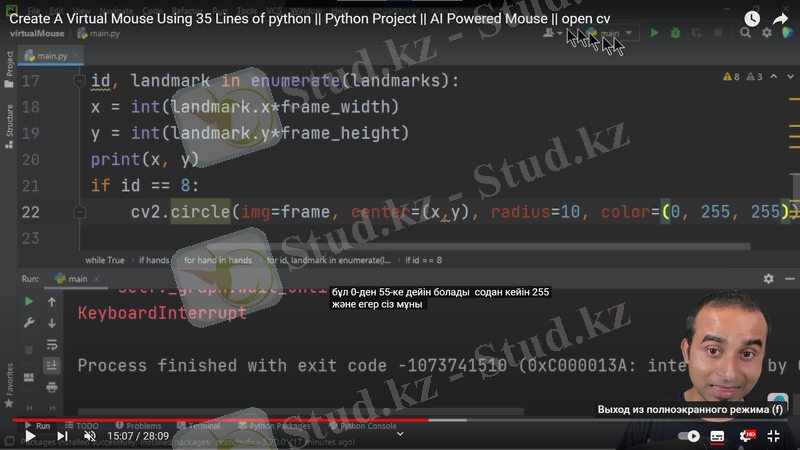Open Run panel settings gear icon
The image size is (800, 450).
[x=768, y=279]
